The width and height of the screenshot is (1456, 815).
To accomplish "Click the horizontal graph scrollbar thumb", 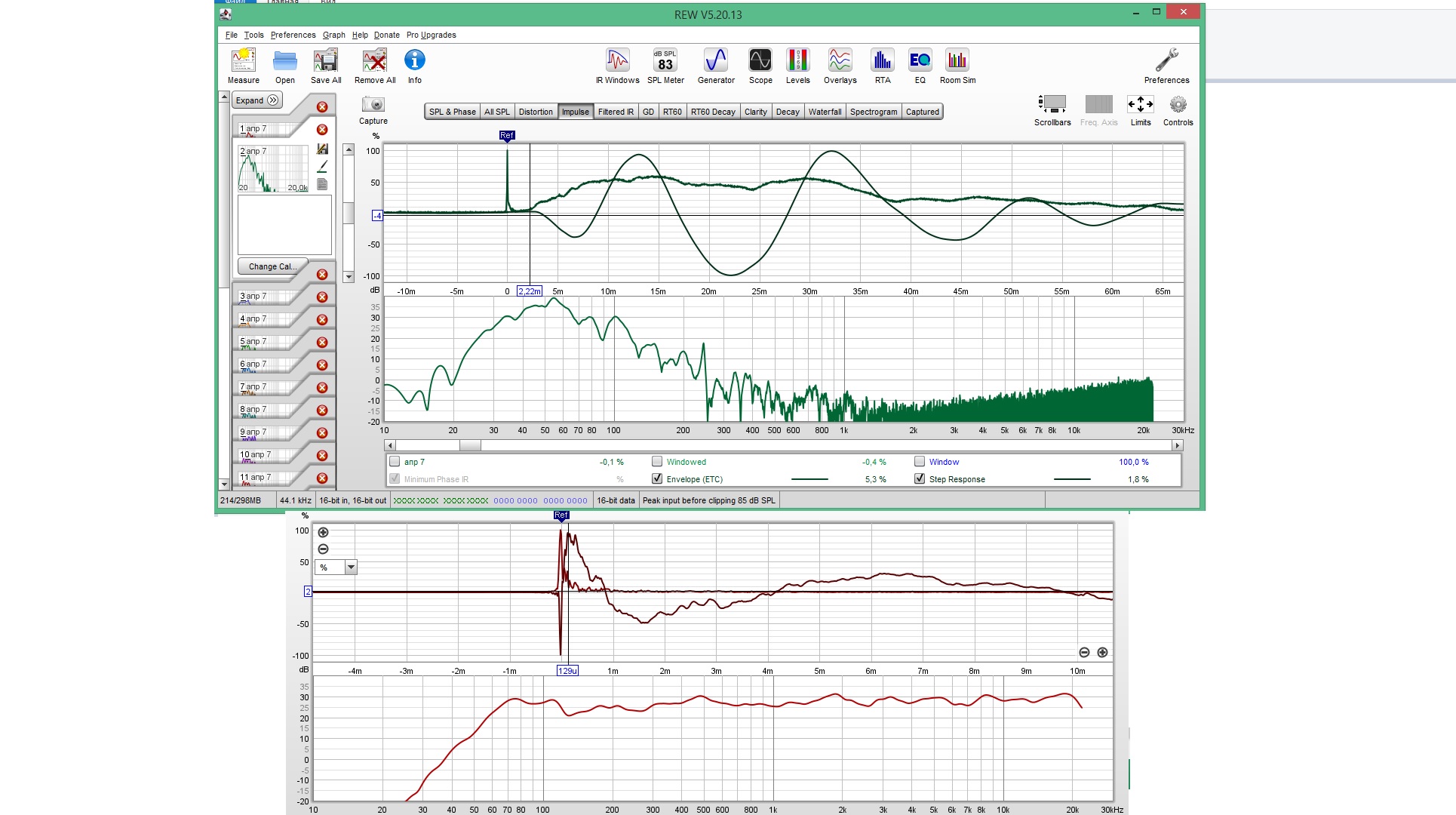I will [x=470, y=446].
